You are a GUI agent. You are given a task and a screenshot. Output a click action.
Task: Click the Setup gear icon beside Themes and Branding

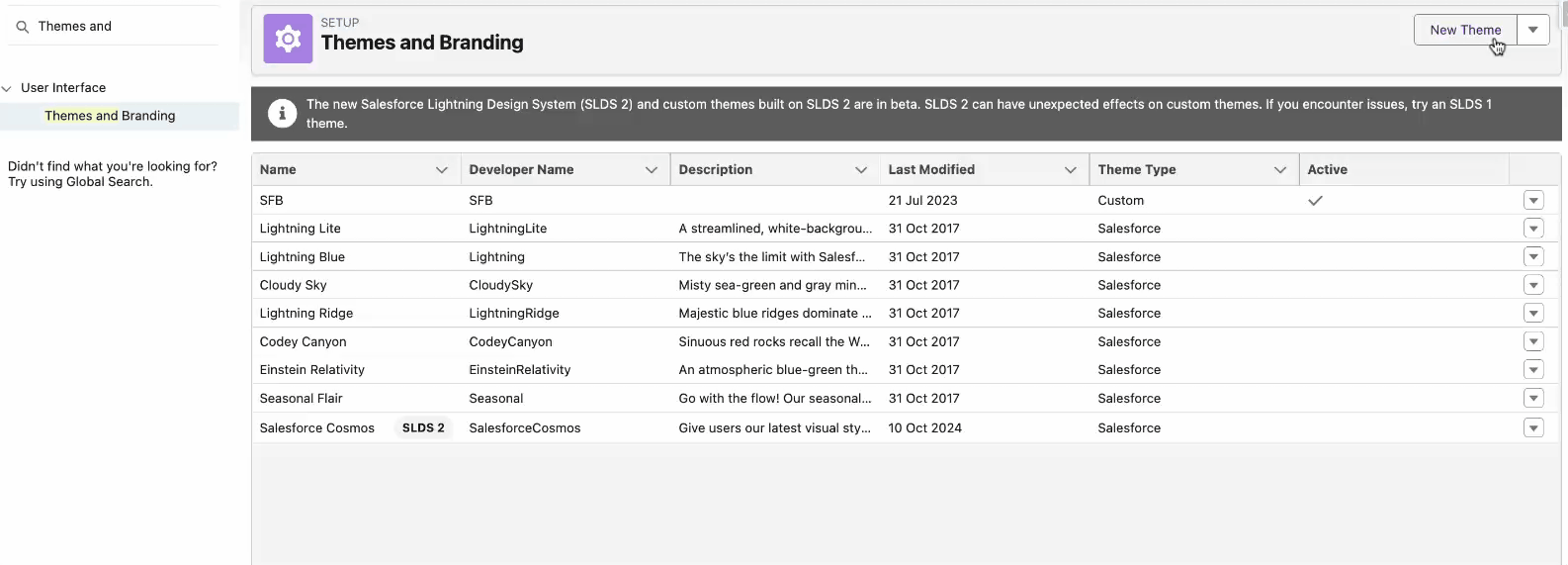pos(288,40)
